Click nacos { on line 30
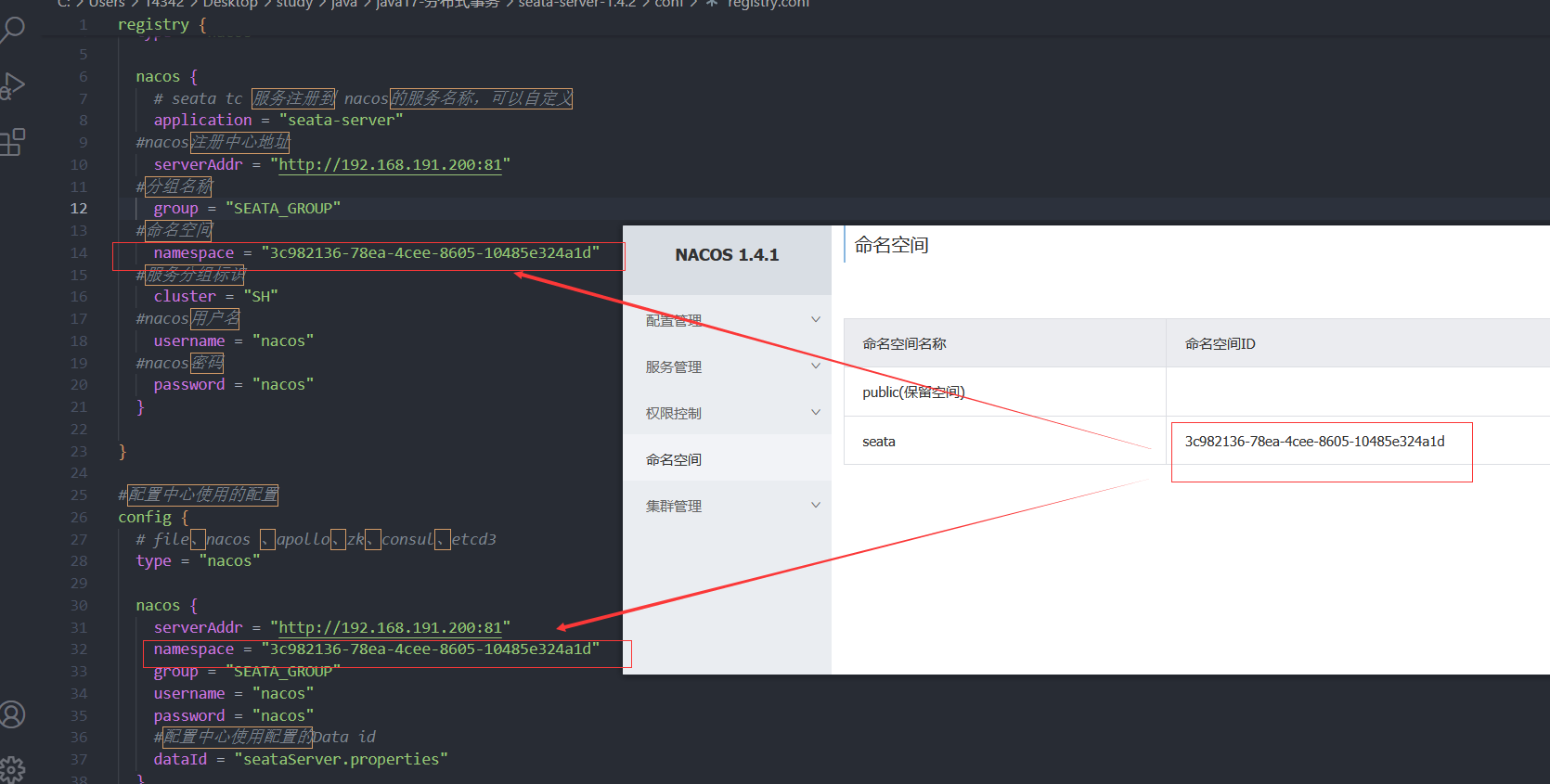The height and width of the screenshot is (784, 1550). click(166, 605)
